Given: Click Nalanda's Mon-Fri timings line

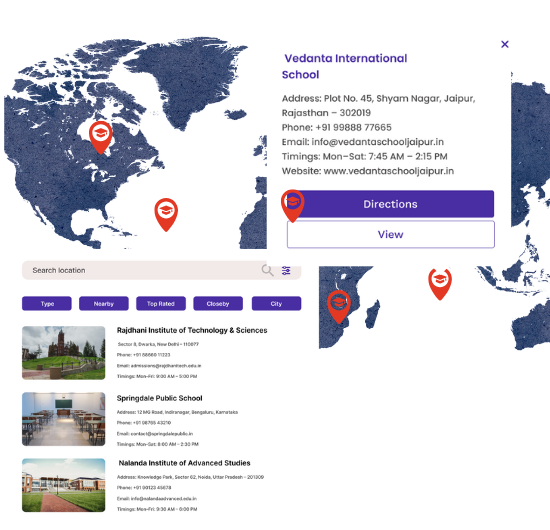Looking at the screenshot, I should tap(157, 509).
